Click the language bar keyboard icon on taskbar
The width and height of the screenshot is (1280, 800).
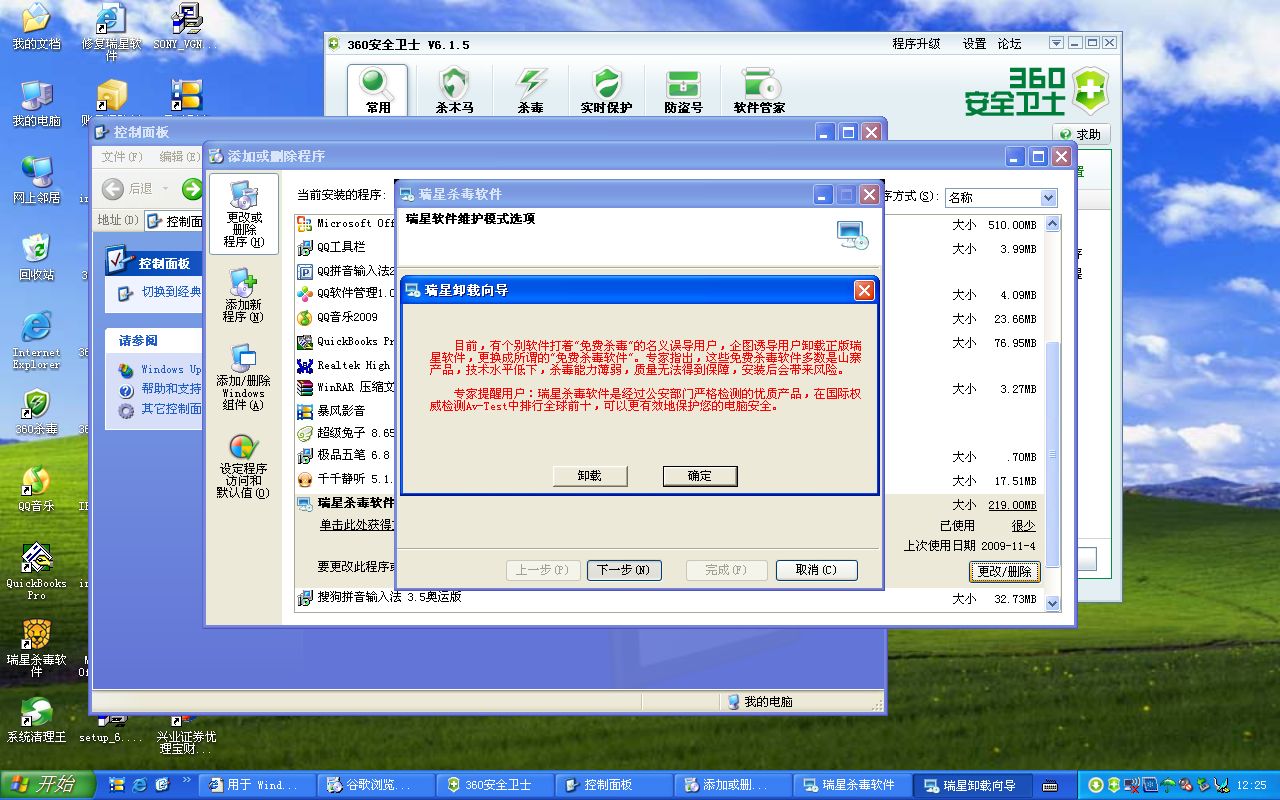tap(1050, 785)
